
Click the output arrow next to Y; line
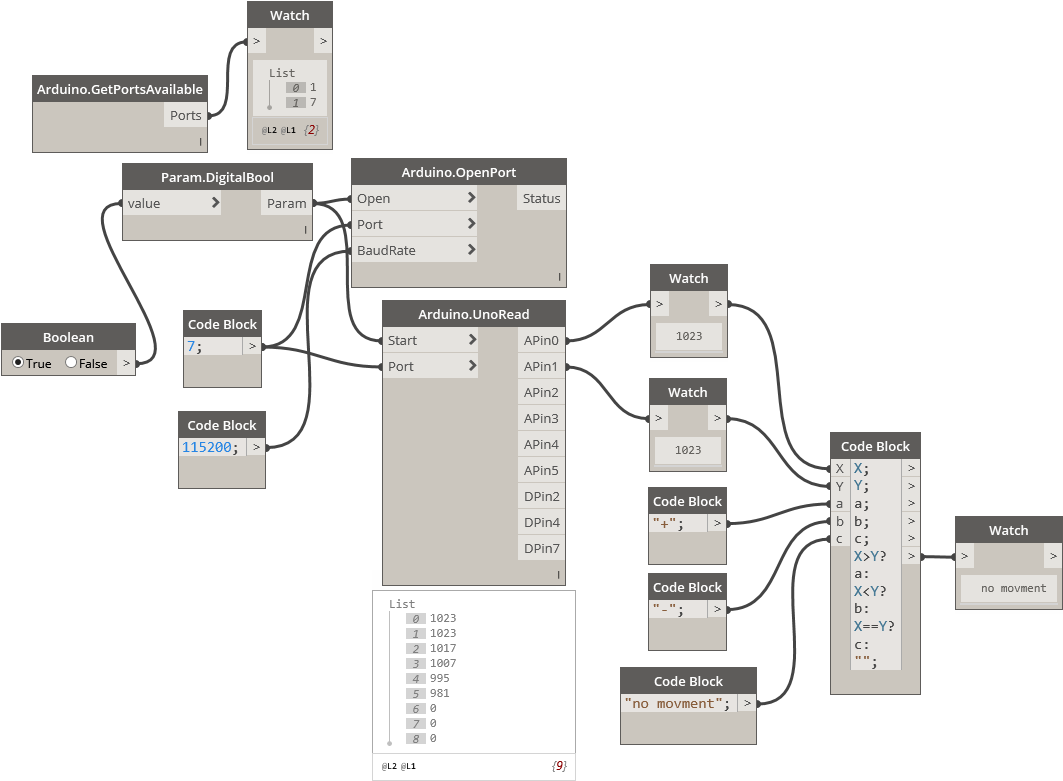click(x=911, y=485)
